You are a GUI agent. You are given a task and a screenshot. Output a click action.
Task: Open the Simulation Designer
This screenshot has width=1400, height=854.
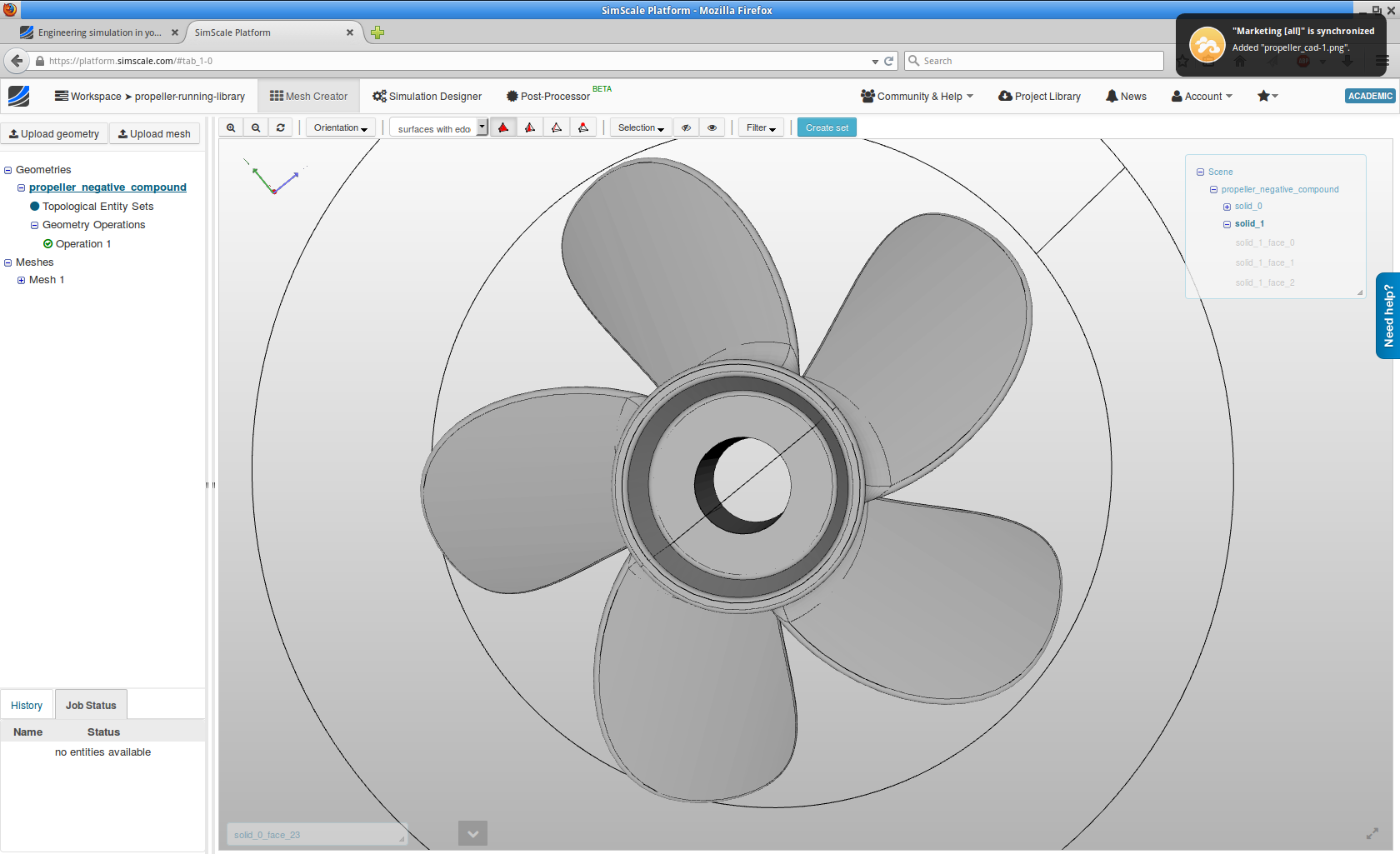[427, 96]
